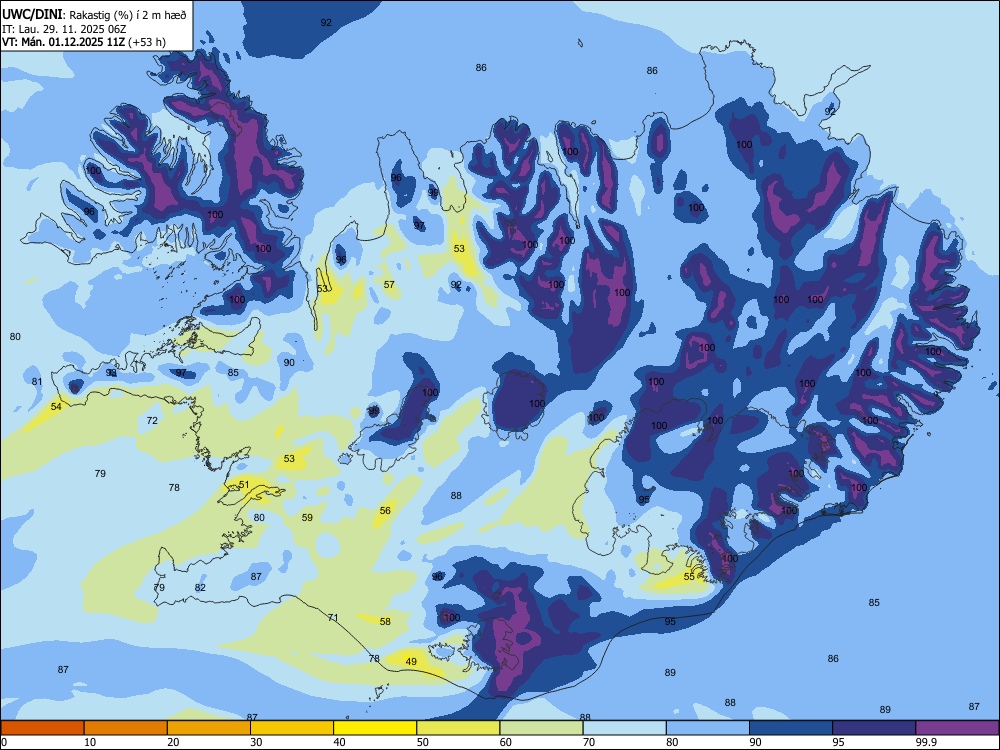This screenshot has height=750, width=1000.
Task: Click the '82' humidity value on the map
Action: click(200, 587)
